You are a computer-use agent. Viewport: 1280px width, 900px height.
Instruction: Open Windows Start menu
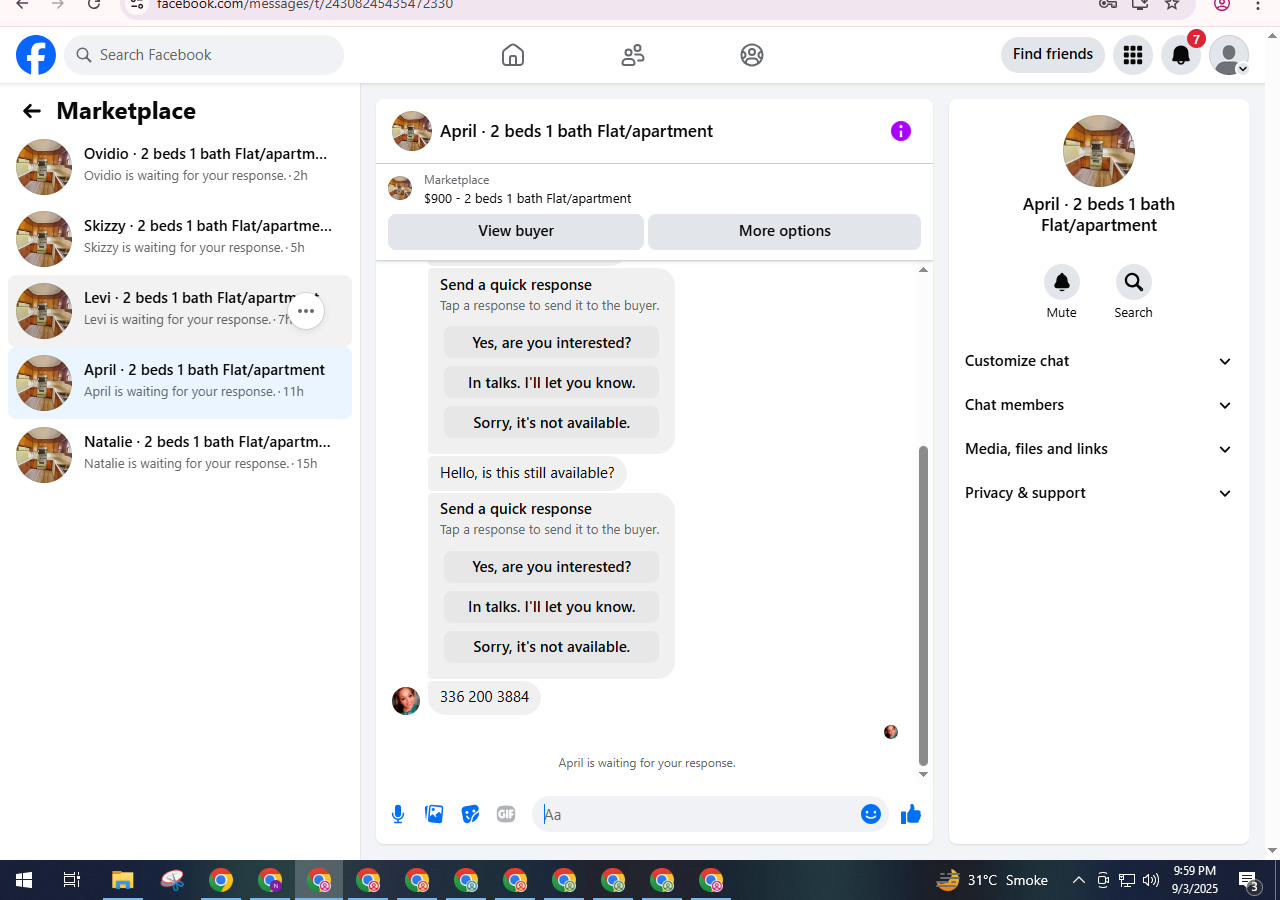pos(24,881)
